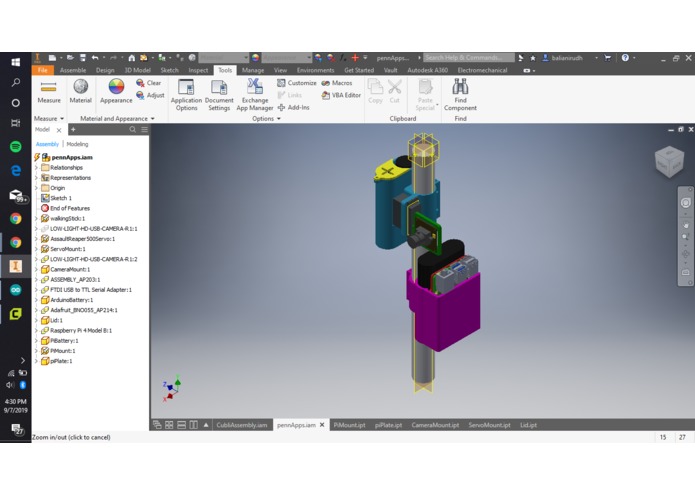This screenshot has width=695, height=494.
Task: Open the Customize dialog
Action: pos(297,83)
